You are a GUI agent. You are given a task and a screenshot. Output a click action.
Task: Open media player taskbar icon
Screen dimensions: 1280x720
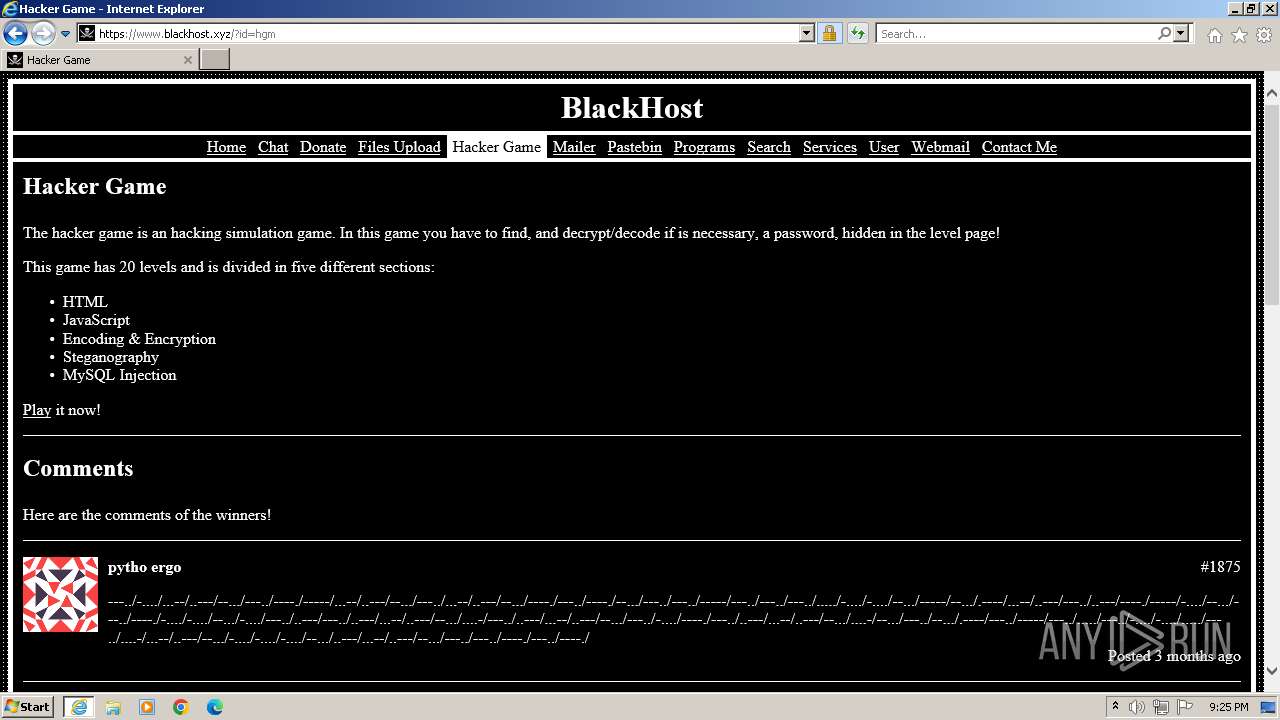pos(147,707)
